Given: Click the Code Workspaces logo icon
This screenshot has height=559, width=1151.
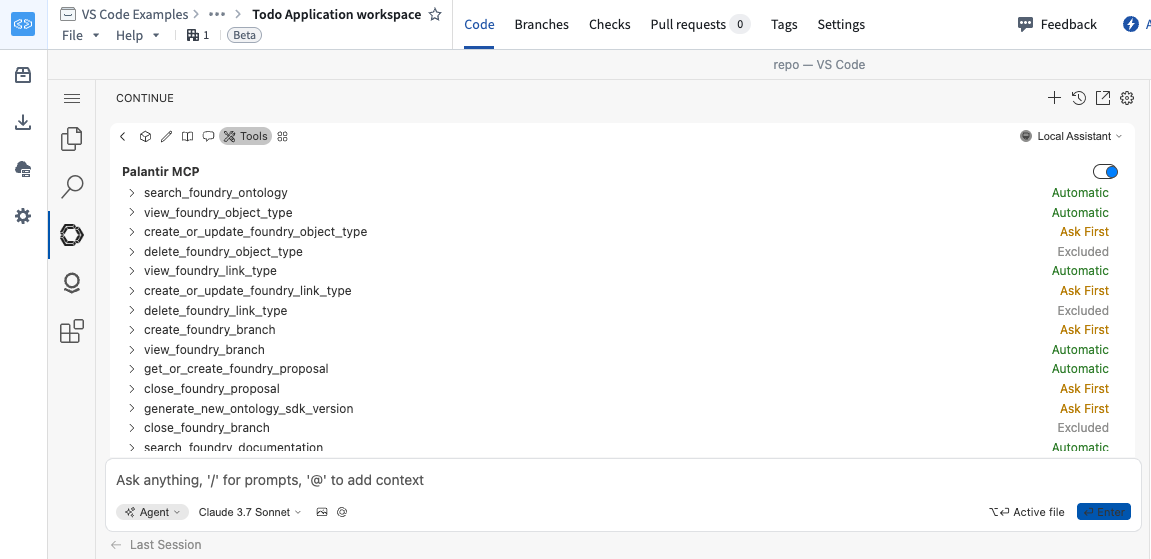Looking at the screenshot, I should tap(23, 24).
